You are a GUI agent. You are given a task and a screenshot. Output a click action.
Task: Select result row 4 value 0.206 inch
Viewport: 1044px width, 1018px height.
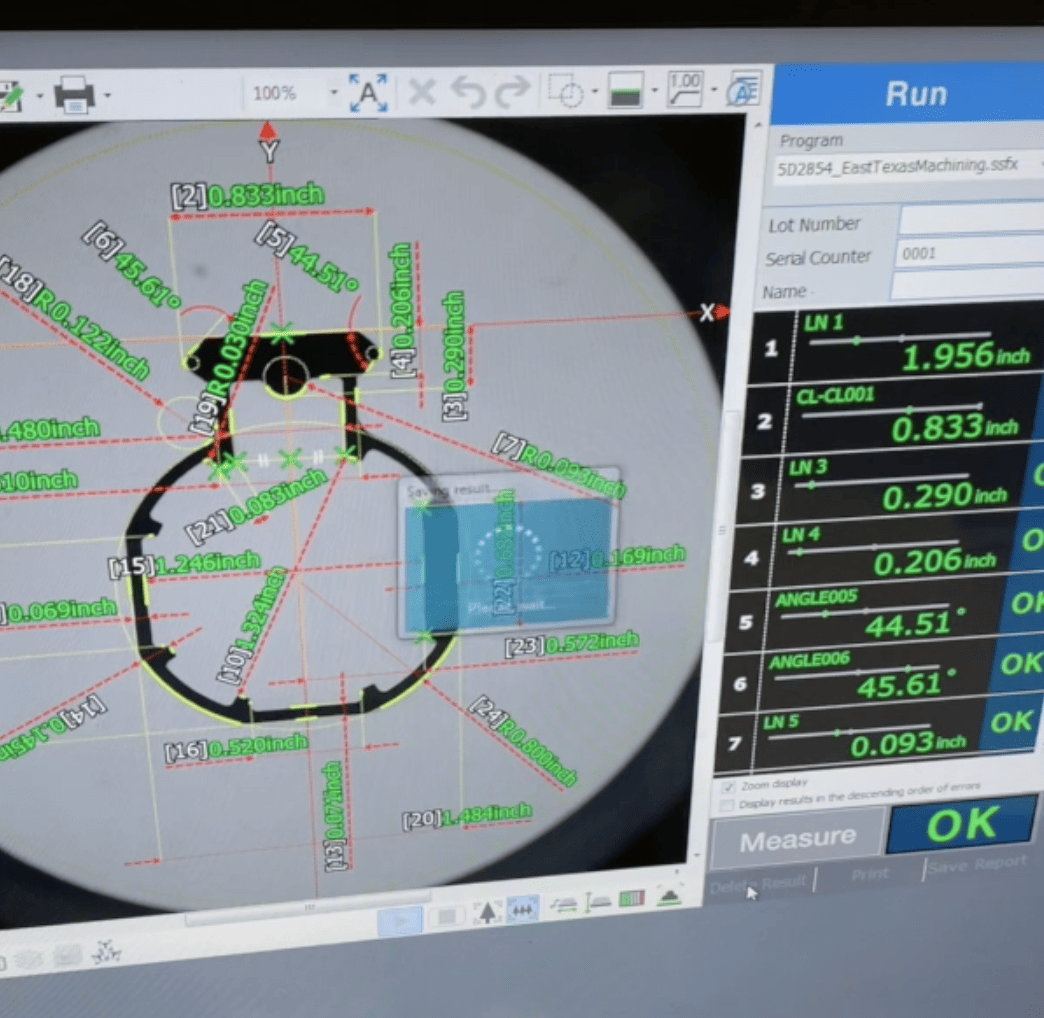click(x=934, y=563)
